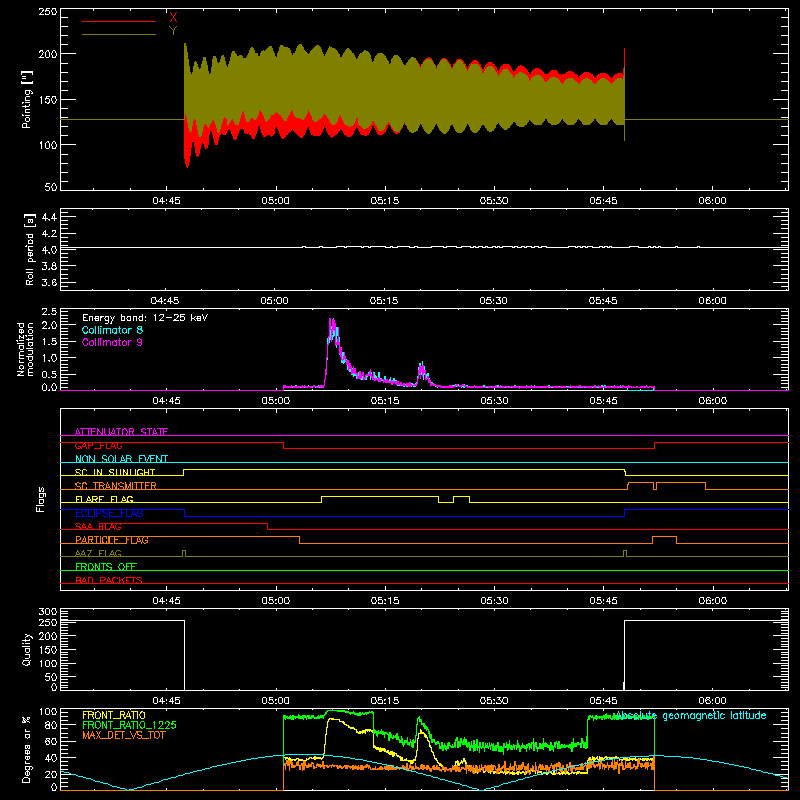800x800 pixels.
Task: Click the FRONTS_OFF flag label
Action: tap(106, 567)
